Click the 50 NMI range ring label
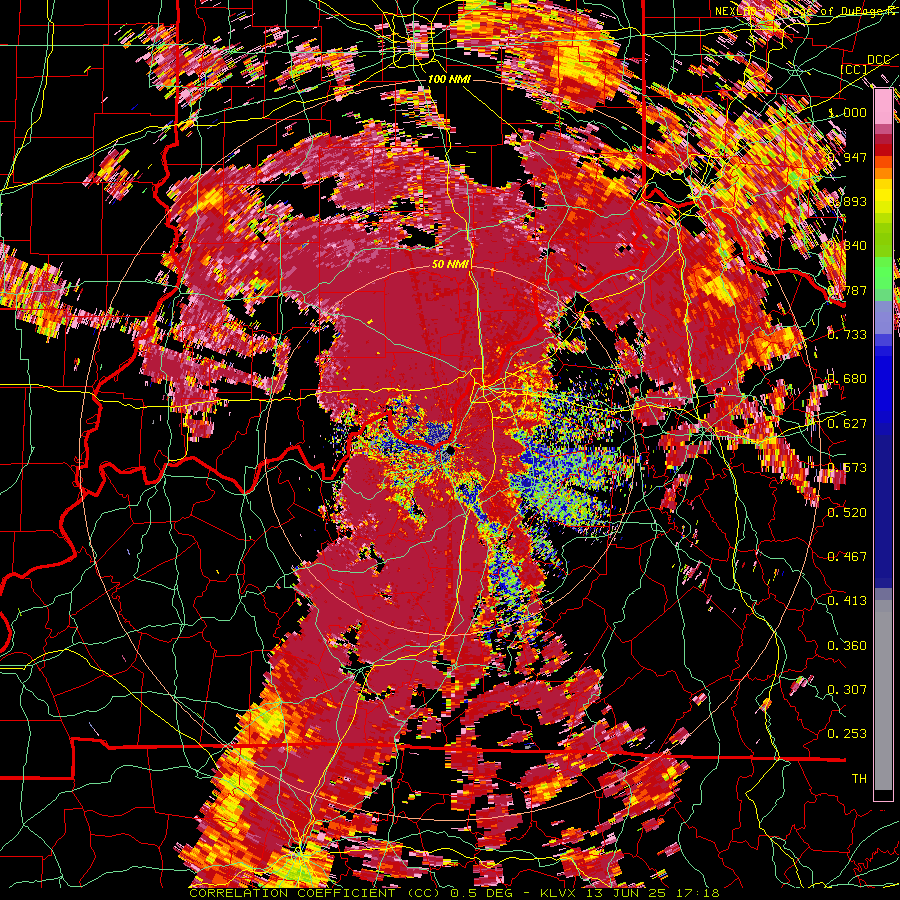 [451, 265]
